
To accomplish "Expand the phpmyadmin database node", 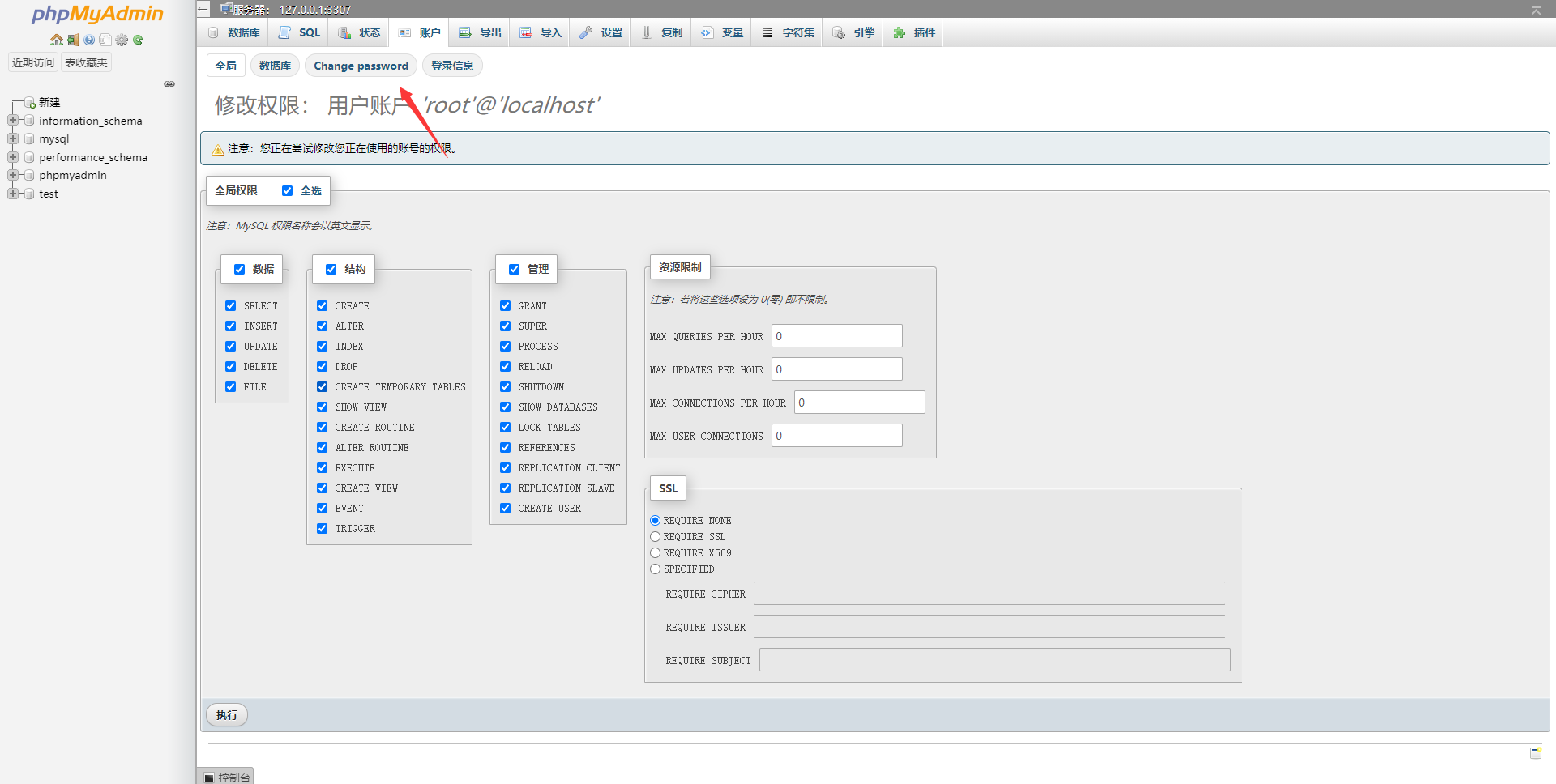I will point(12,175).
